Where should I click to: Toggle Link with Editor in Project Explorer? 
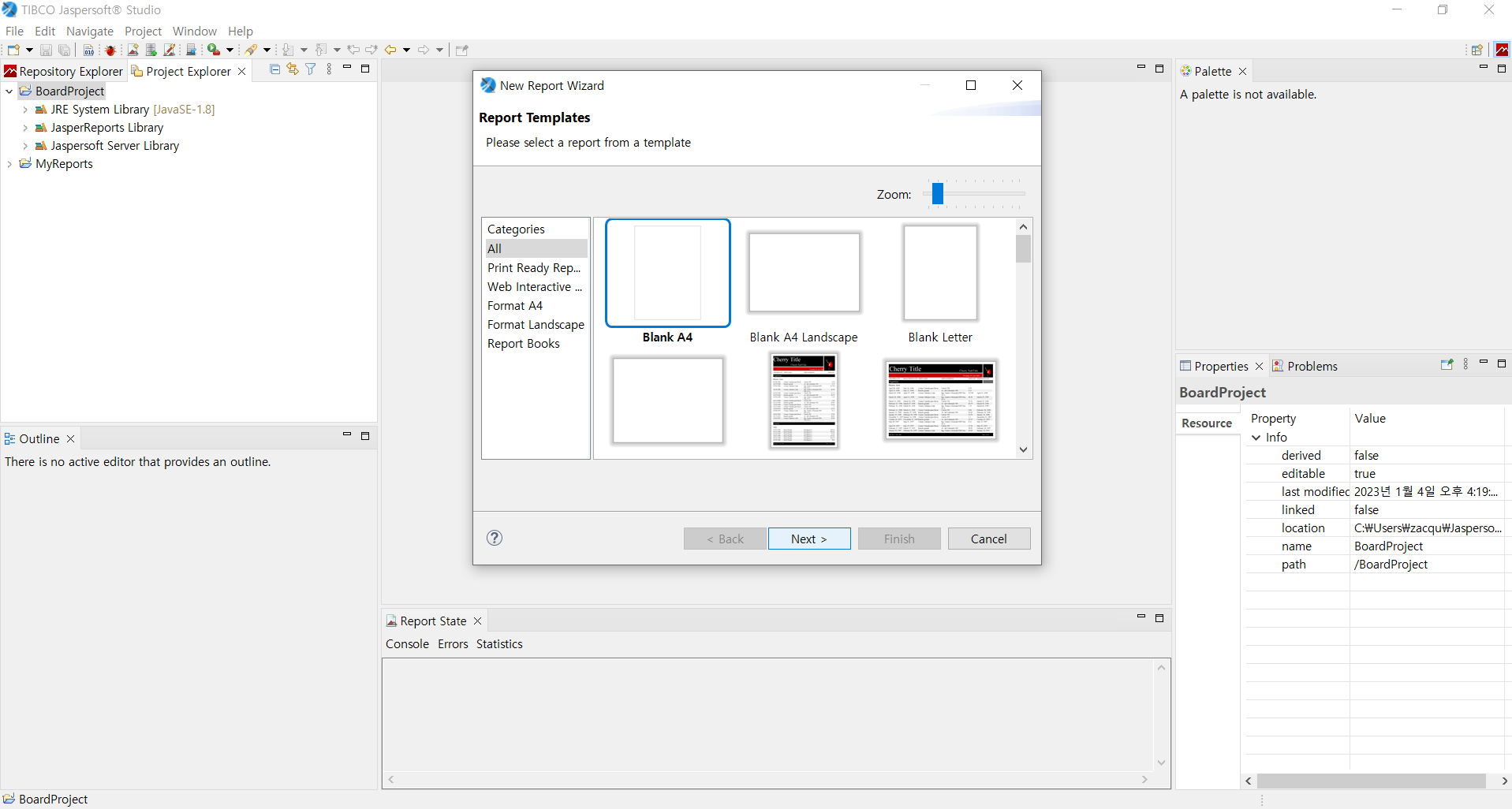tap(293, 69)
